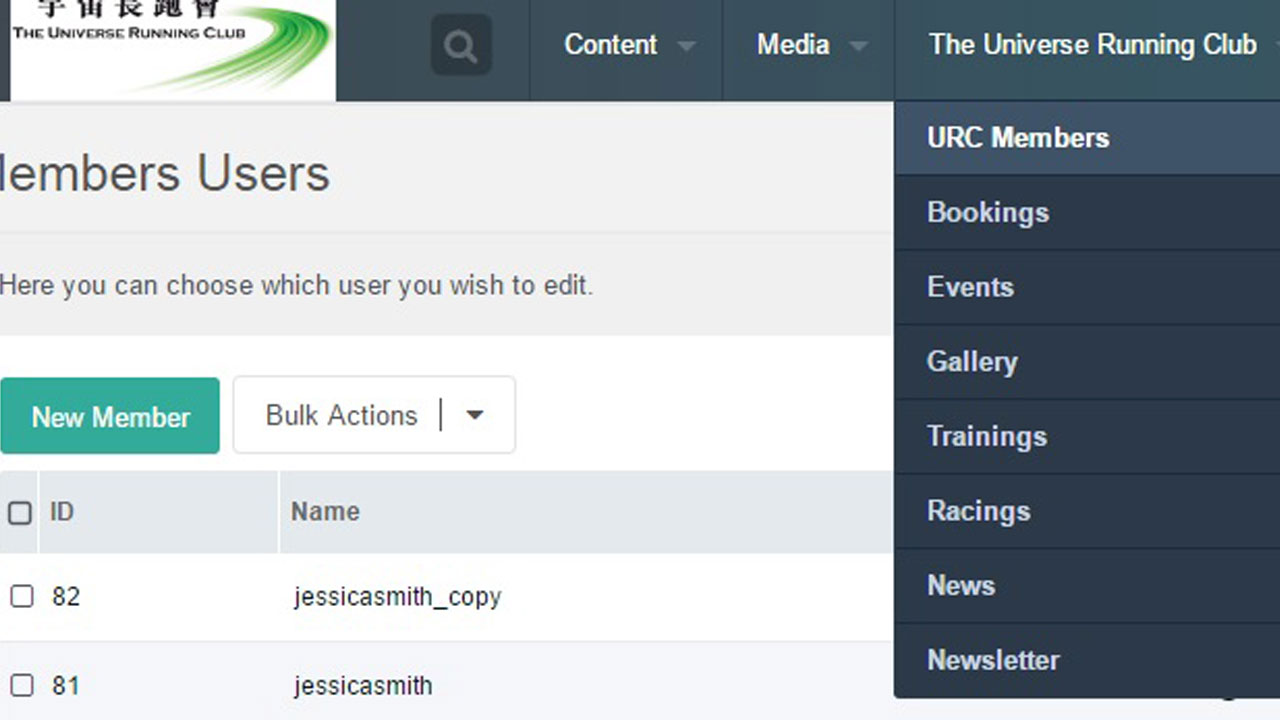Click the ID value 81

tap(66, 686)
